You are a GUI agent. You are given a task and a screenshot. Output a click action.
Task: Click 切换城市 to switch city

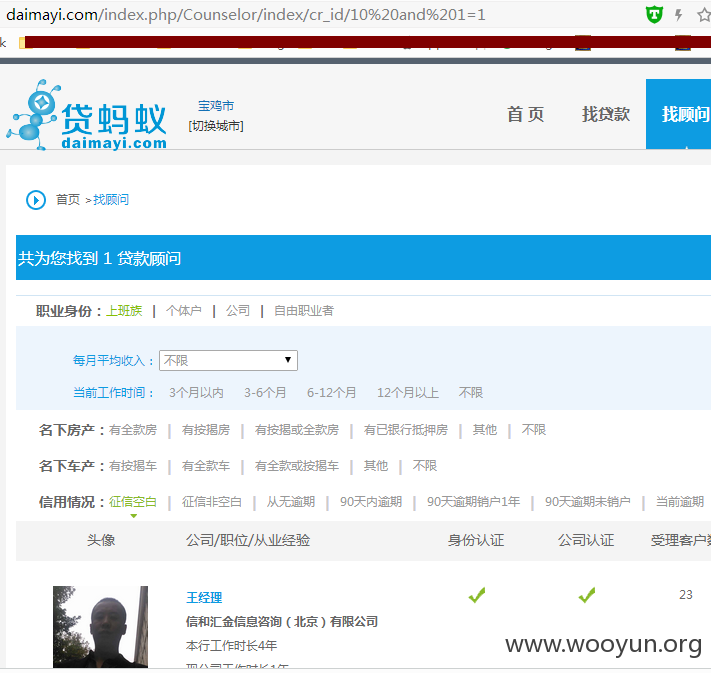[x=216, y=126]
